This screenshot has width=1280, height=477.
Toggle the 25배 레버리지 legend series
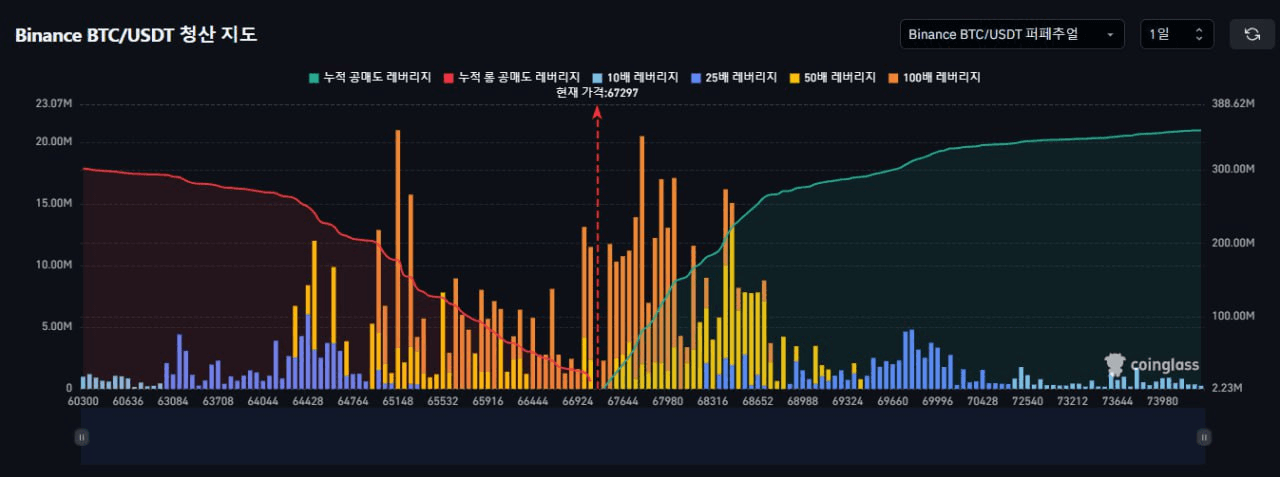coord(733,77)
